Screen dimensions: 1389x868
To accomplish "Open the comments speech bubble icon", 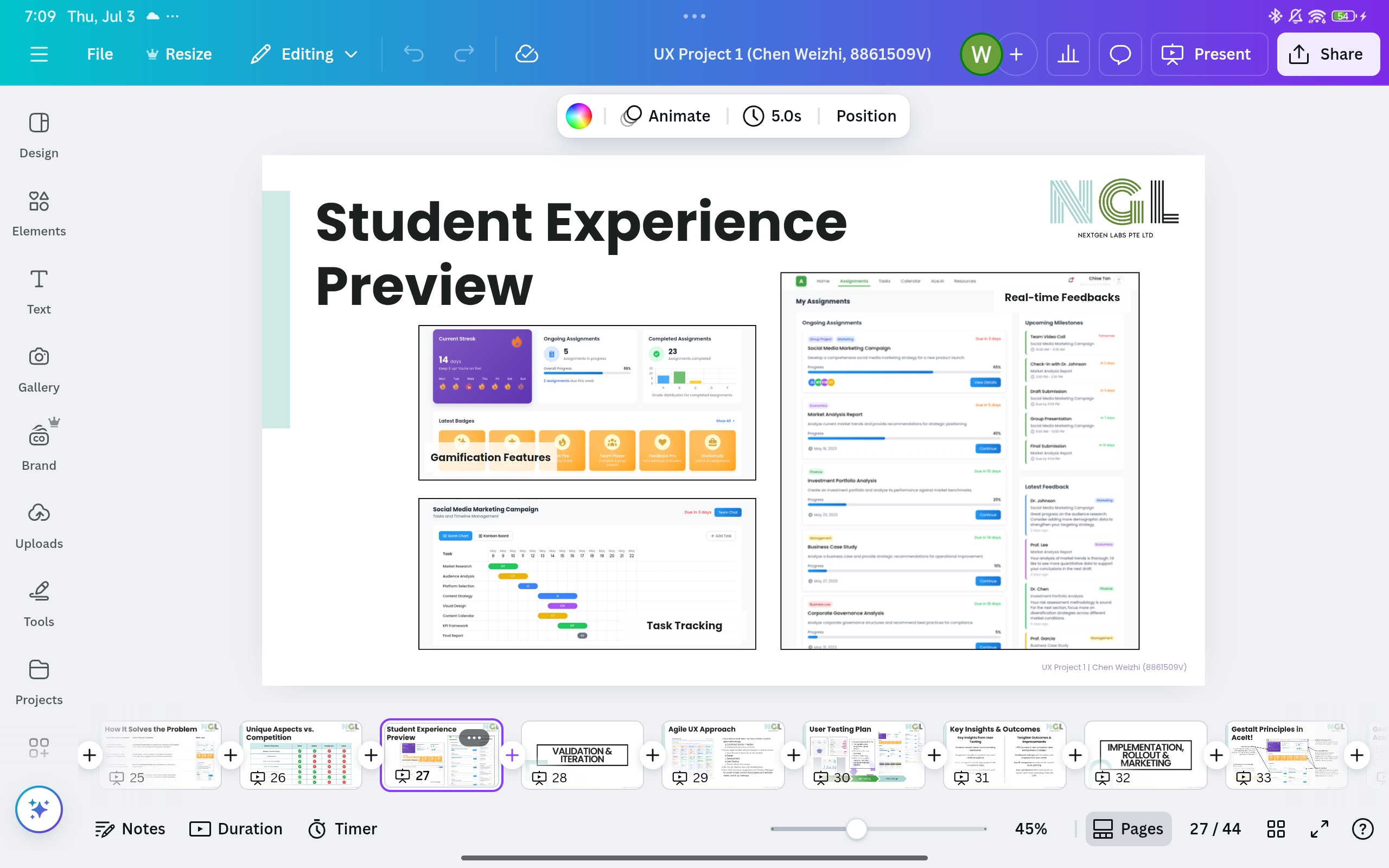I will [x=1120, y=54].
